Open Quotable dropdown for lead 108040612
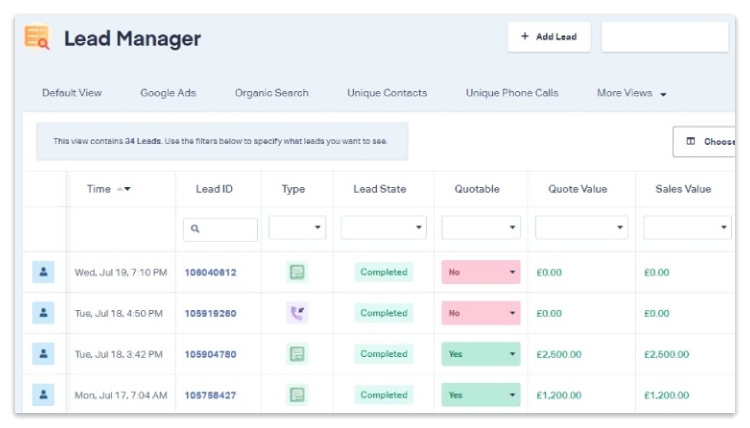The width and height of the screenshot is (750, 428). [x=480, y=272]
